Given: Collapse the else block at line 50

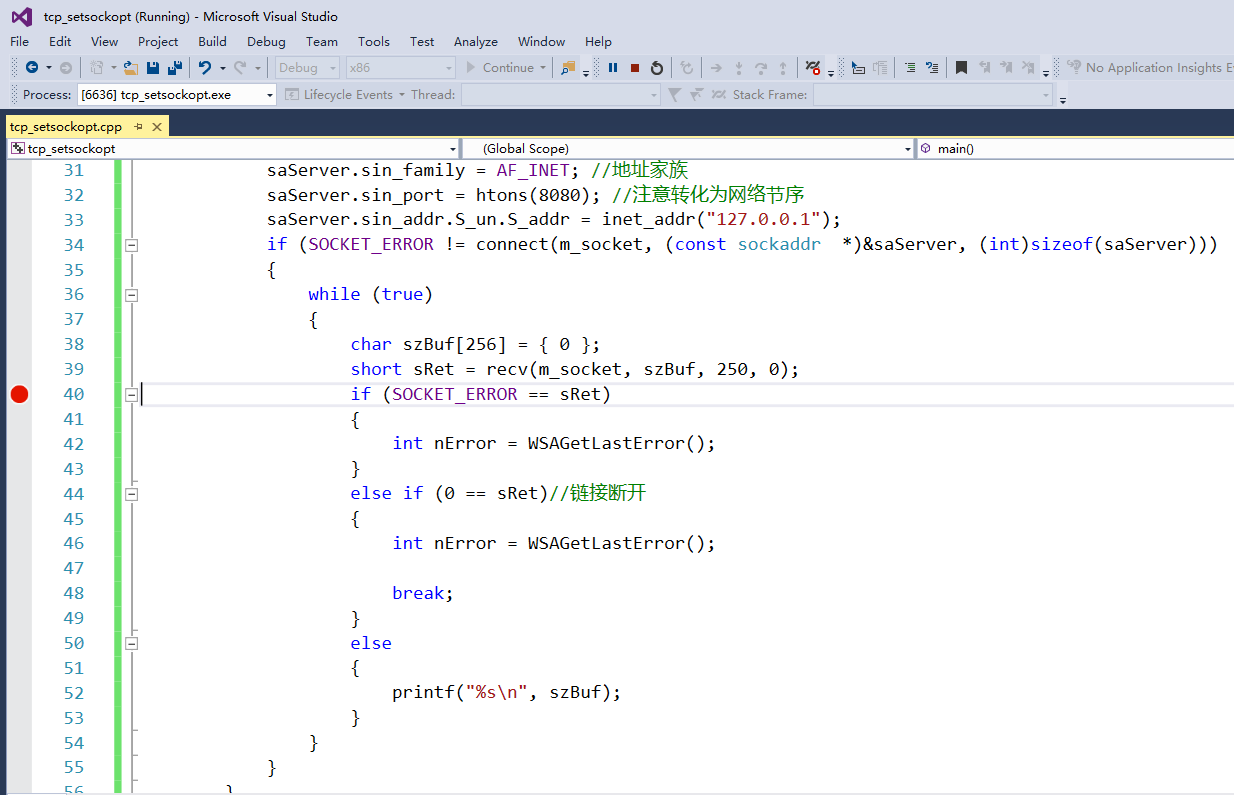Looking at the screenshot, I should click(131, 643).
